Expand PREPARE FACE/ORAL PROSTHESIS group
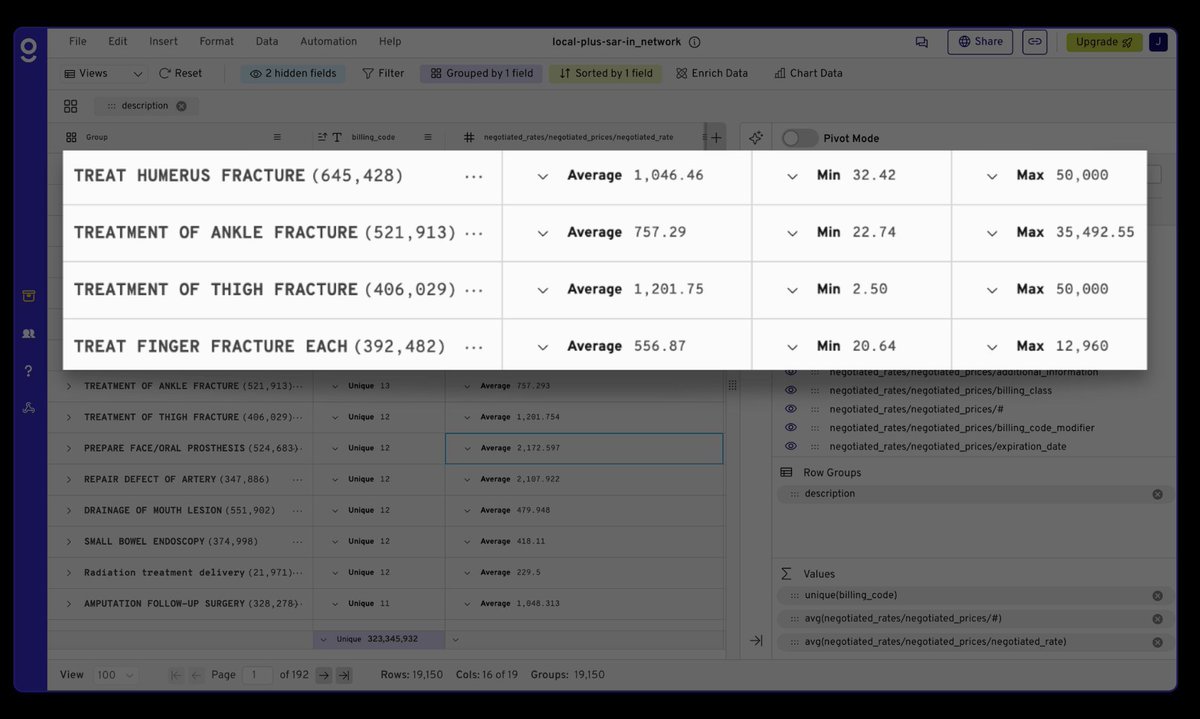Screen dimensions: 1200x719 pos(69,448)
